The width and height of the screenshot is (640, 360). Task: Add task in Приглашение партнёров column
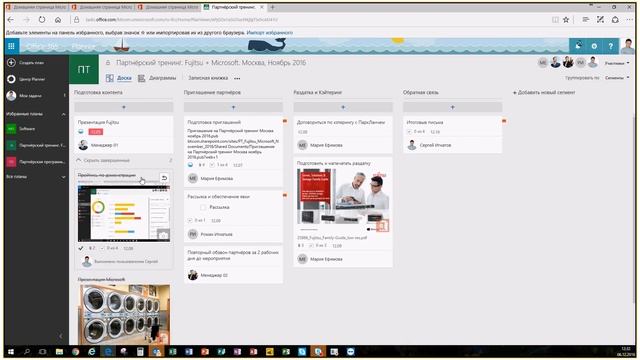click(233, 107)
